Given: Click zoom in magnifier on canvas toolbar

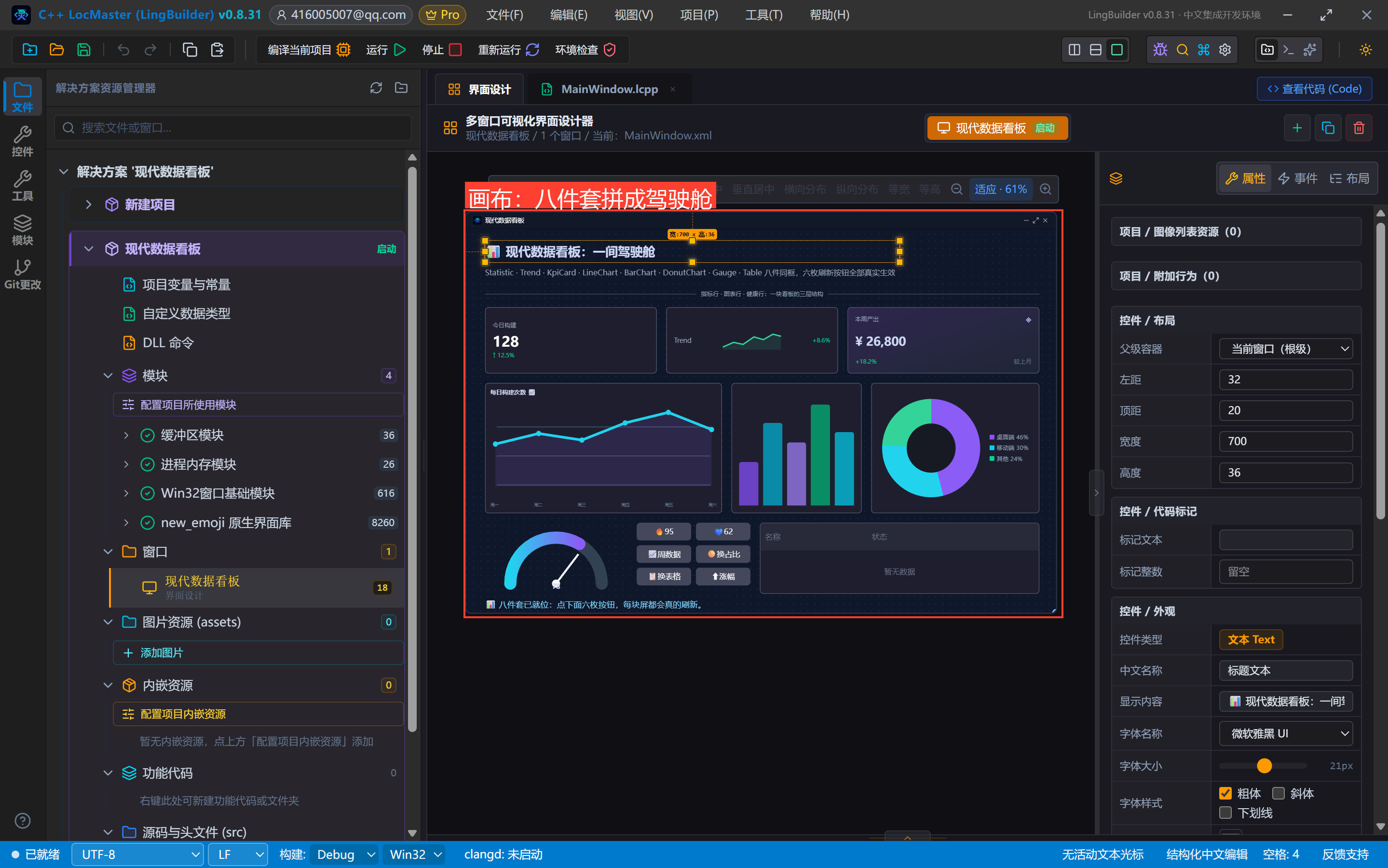Looking at the screenshot, I should pos(1046,189).
